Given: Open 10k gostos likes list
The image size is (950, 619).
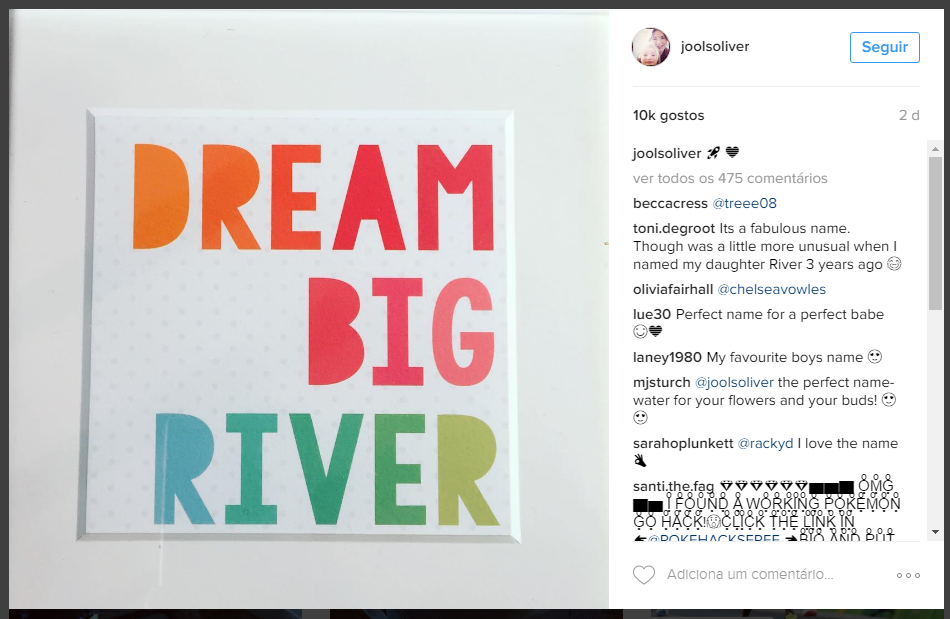Looking at the screenshot, I should pyautogui.click(x=668, y=115).
